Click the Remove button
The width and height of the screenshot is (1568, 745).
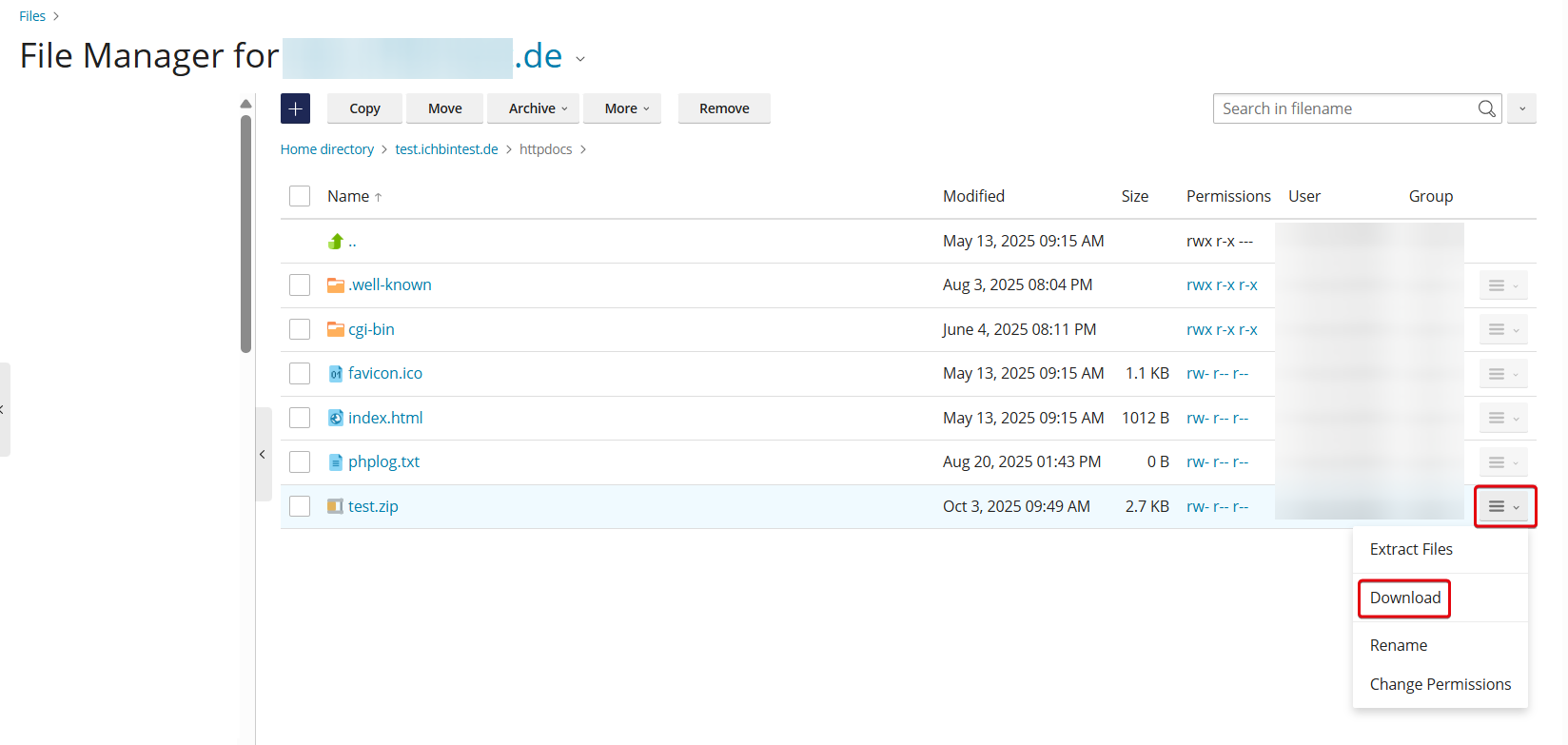coord(724,108)
